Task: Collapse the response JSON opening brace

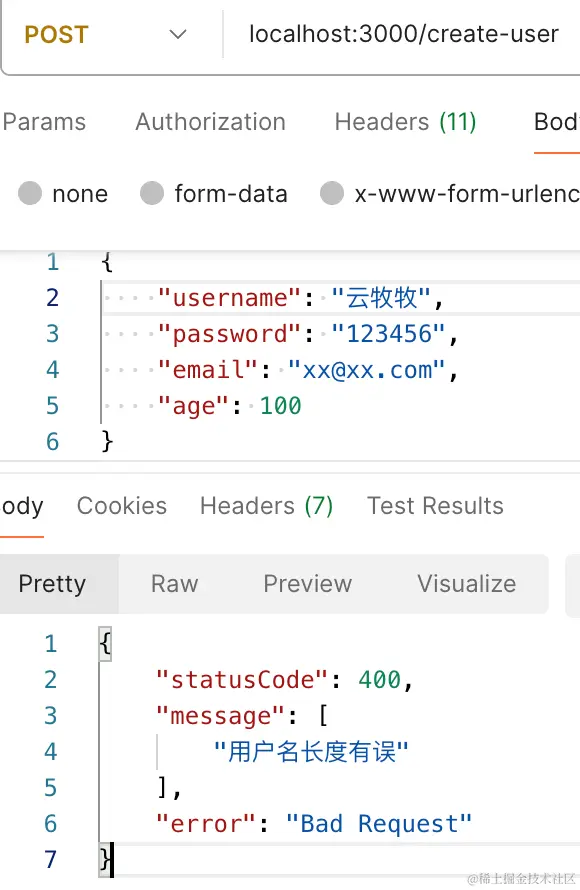Action: point(105,644)
